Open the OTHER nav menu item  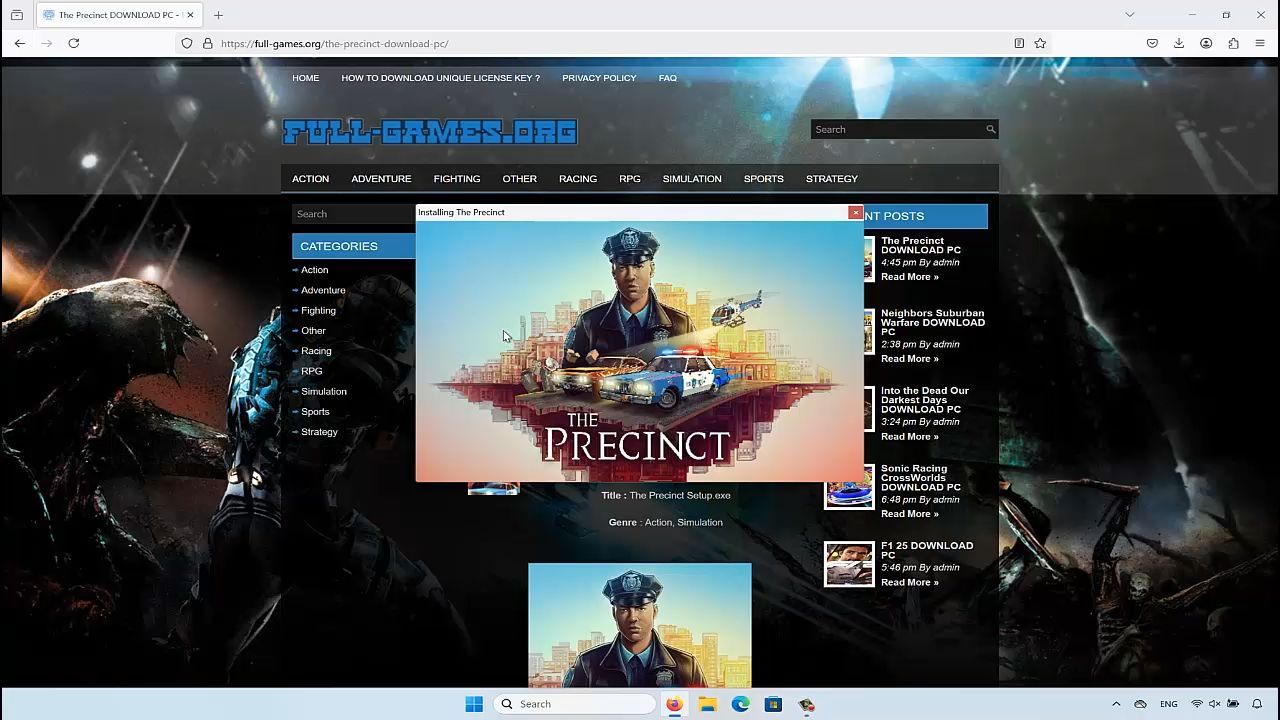tap(520, 179)
